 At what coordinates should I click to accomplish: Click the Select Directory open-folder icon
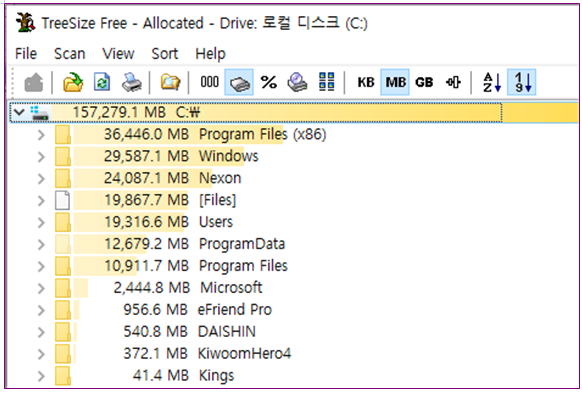click(73, 82)
